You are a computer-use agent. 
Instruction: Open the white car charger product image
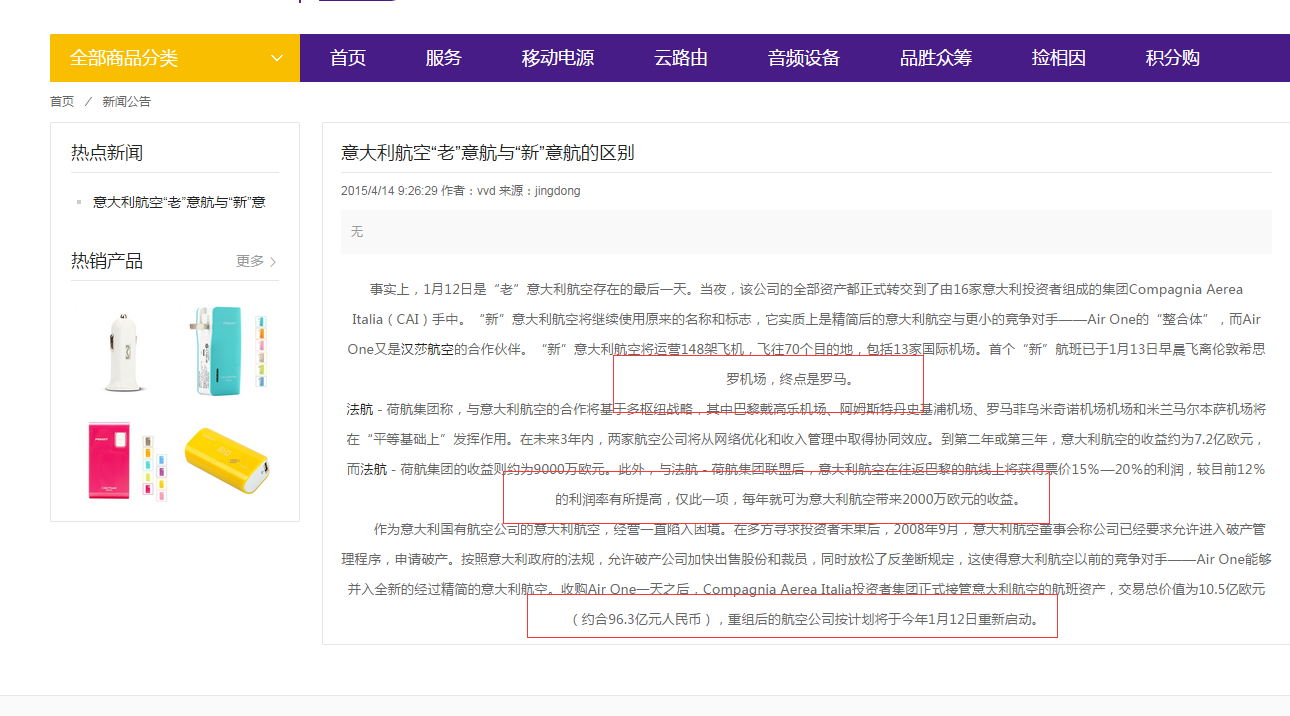click(119, 351)
